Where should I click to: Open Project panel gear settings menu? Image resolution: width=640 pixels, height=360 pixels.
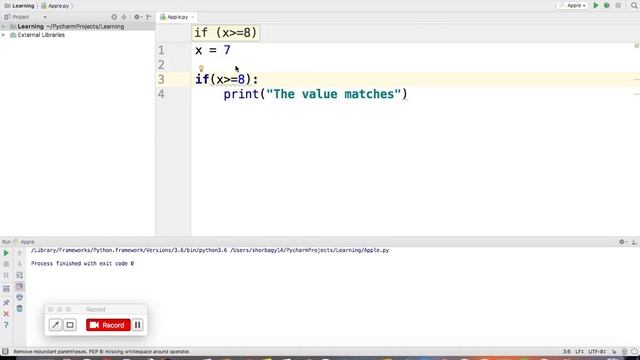(x=138, y=17)
